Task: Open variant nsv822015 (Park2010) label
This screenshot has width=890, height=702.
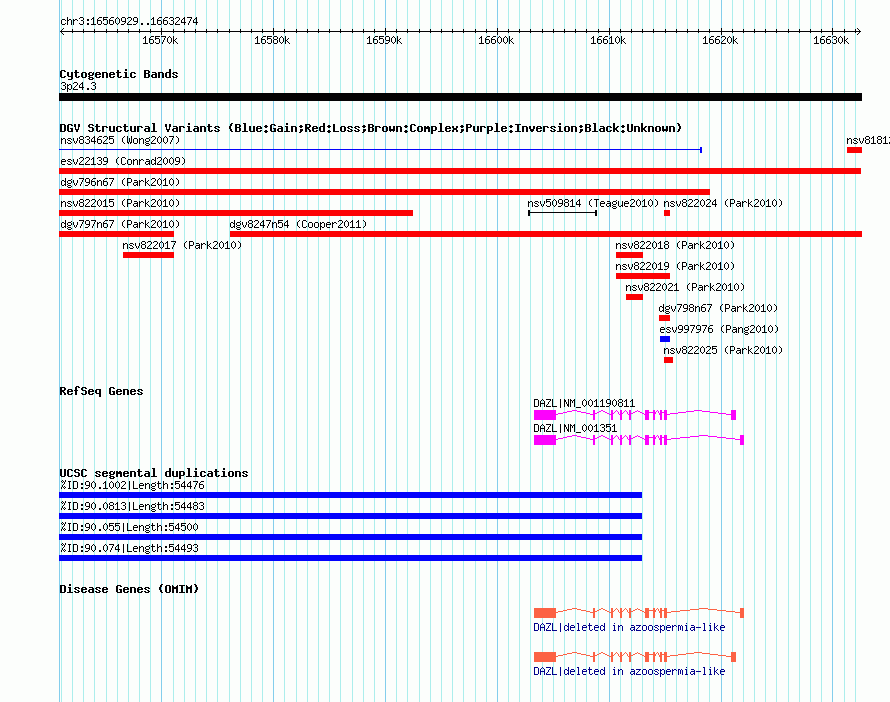Action: (120, 203)
